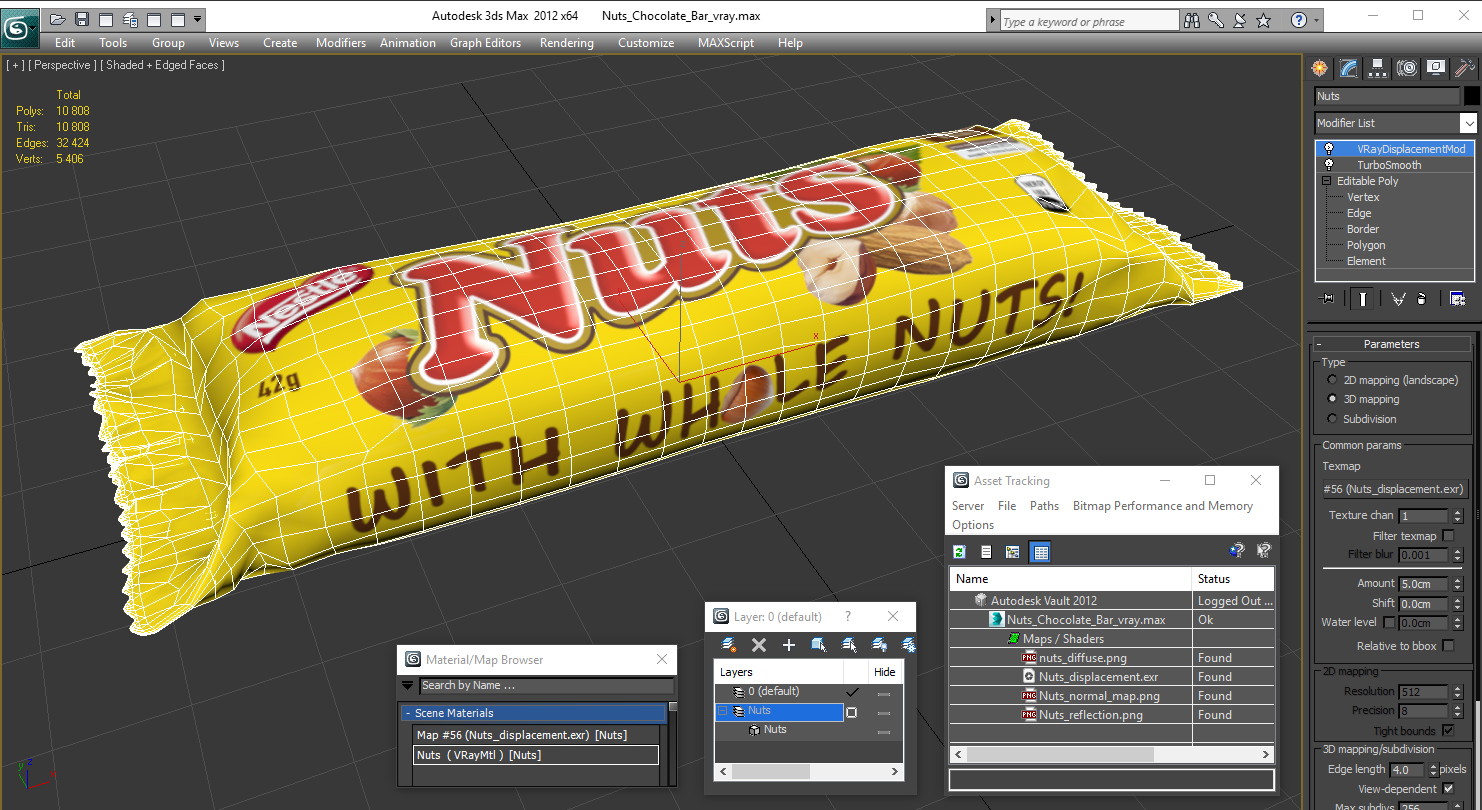The width and height of the screenshot is (1482, 810).
Task: Click the Perspective viewport label
Action: tap(63, 65)
